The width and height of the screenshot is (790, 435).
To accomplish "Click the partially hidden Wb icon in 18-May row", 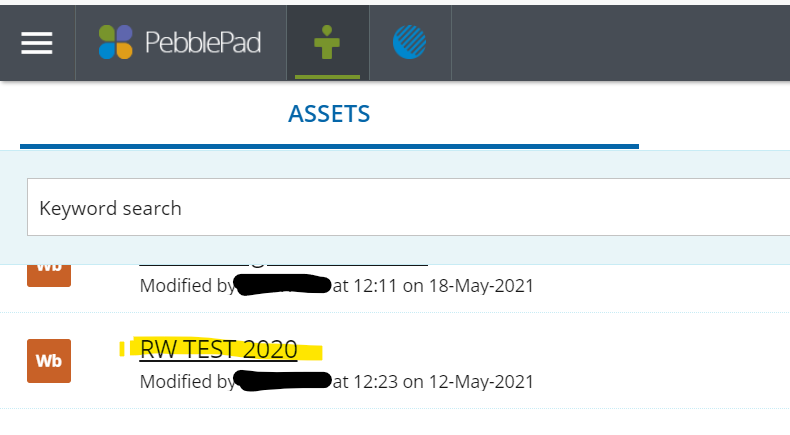I will pyautogui.click(x=49, y=275).
